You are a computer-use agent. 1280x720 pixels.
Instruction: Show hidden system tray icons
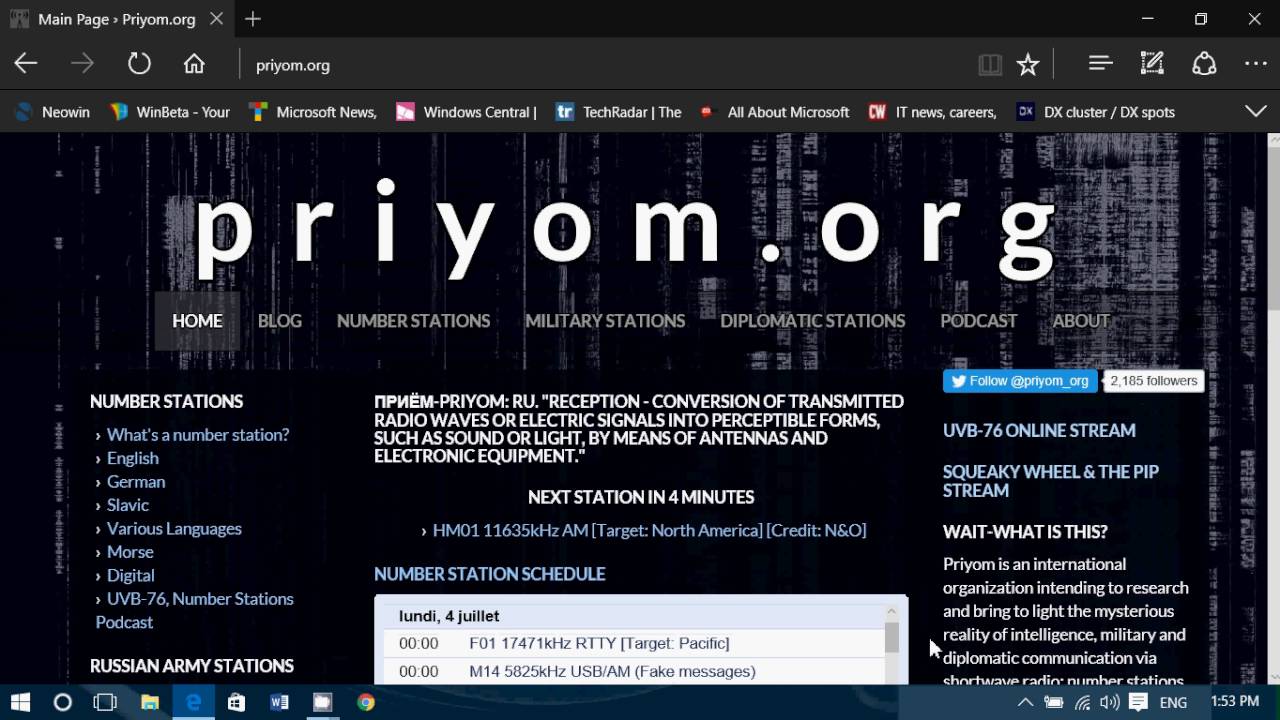coord(1024,702)
